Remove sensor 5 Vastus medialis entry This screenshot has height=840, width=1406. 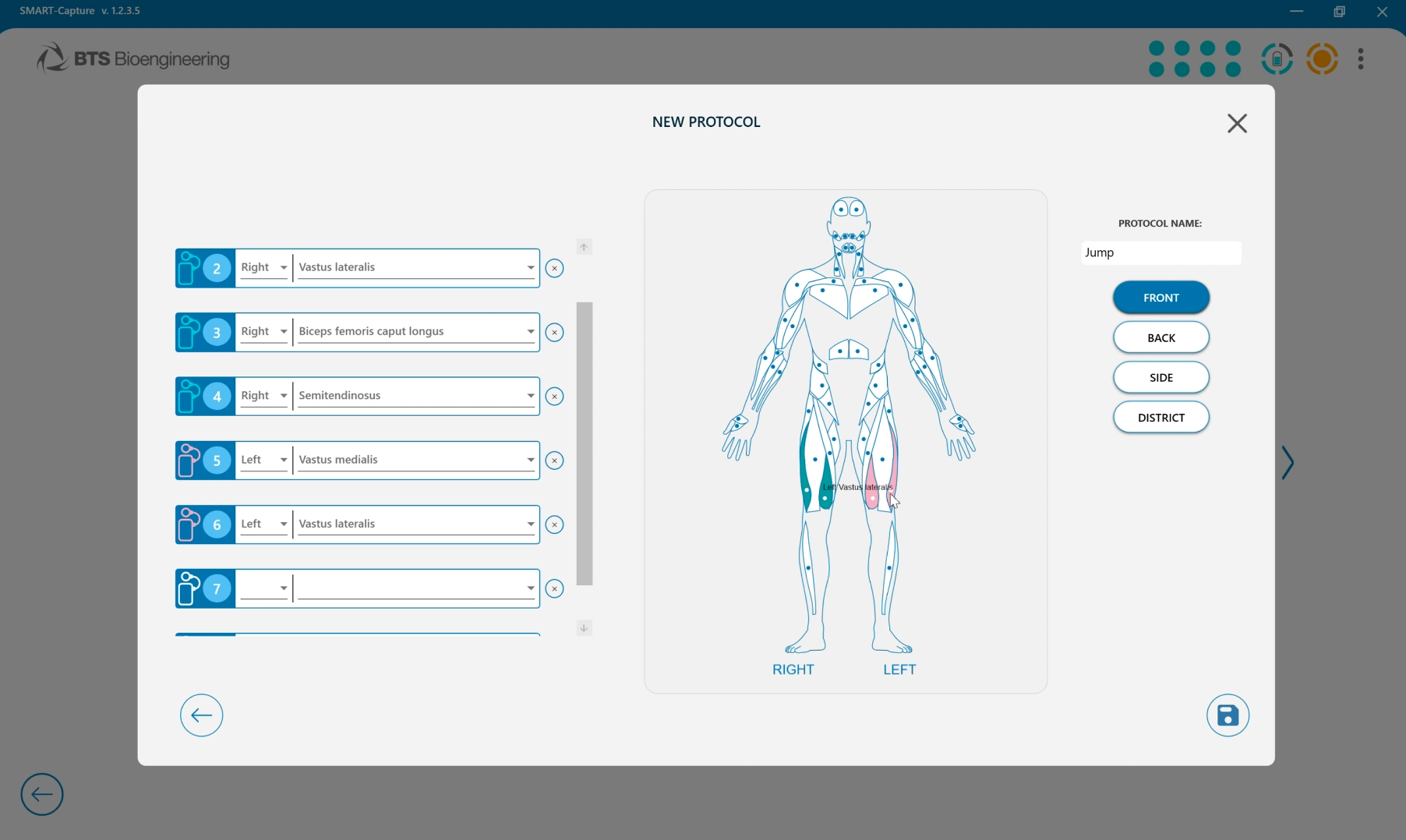pyautogui.click(x=554, y=461)
